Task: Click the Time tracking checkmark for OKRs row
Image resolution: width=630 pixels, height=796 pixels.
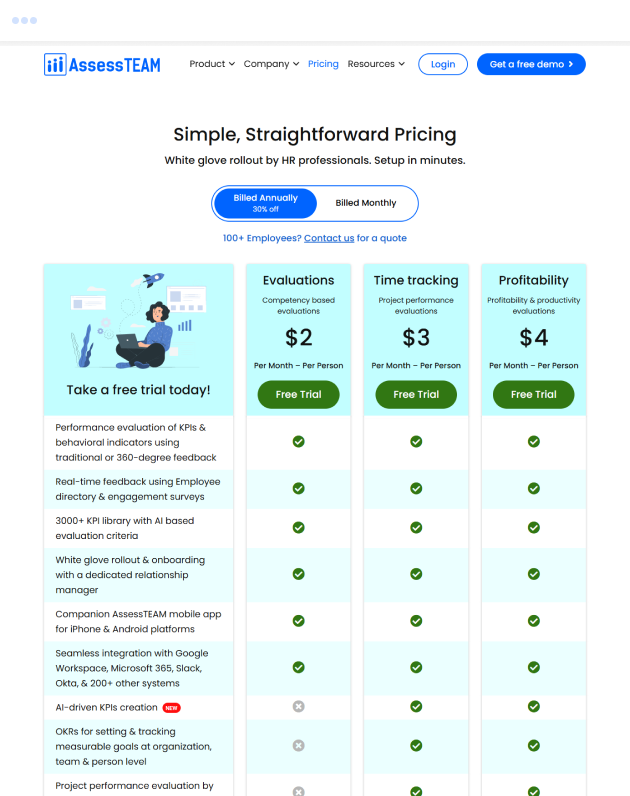Action: (416, 745)
